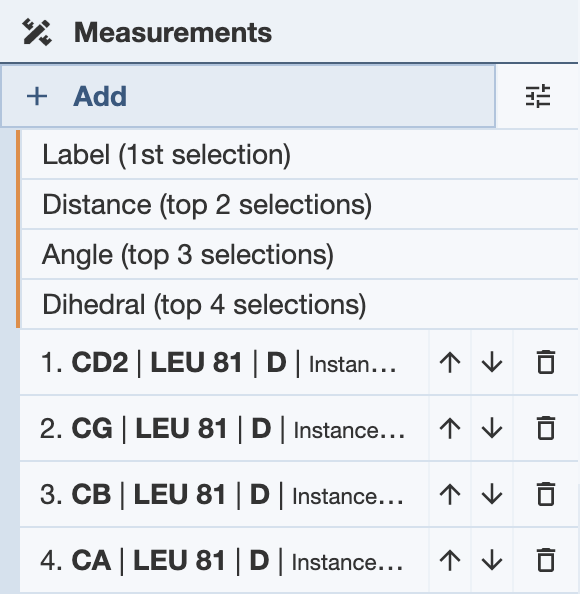Add Distance for top 2 selections
The height and width of the screenshot is (594, 580).
click(299, 205)
